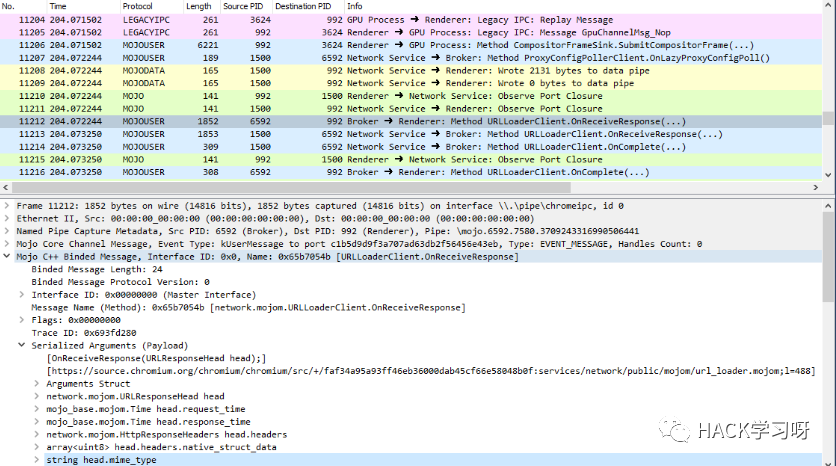836x466 pixels.
Task: Select packet 11213 OnReceiveResponse row
Action: point(411,134)
